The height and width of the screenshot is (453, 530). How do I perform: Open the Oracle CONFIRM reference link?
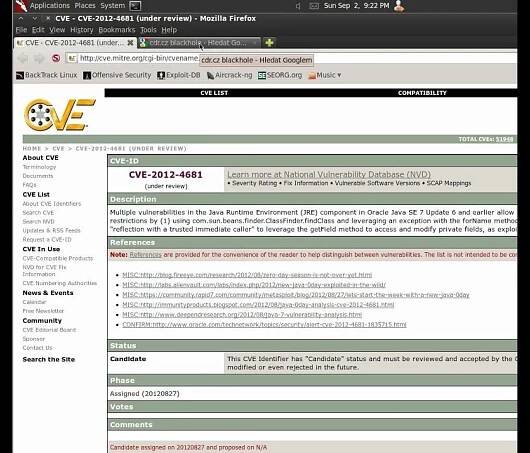click(264, 325)
